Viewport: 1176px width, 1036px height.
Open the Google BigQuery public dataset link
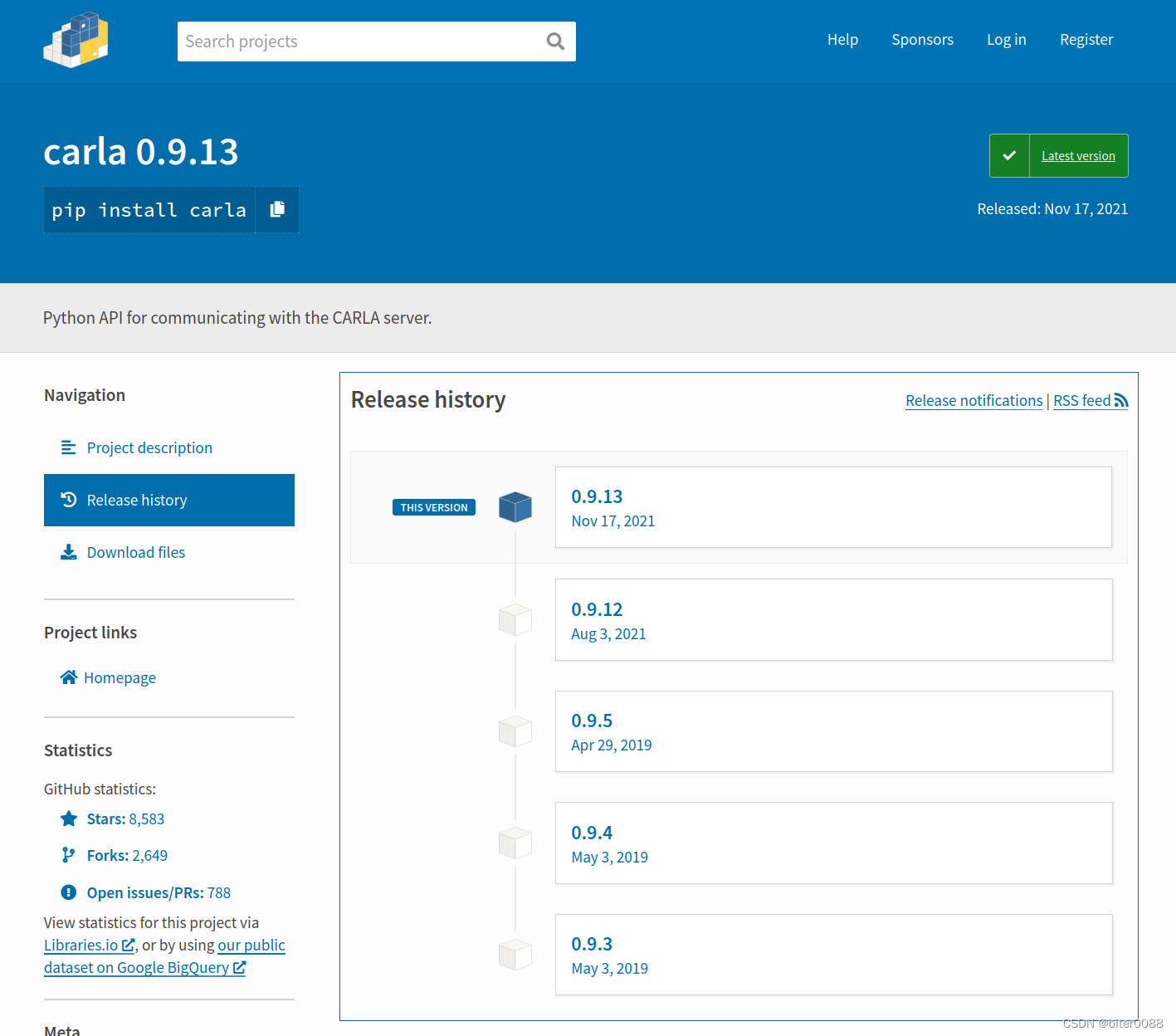(164, 956)
